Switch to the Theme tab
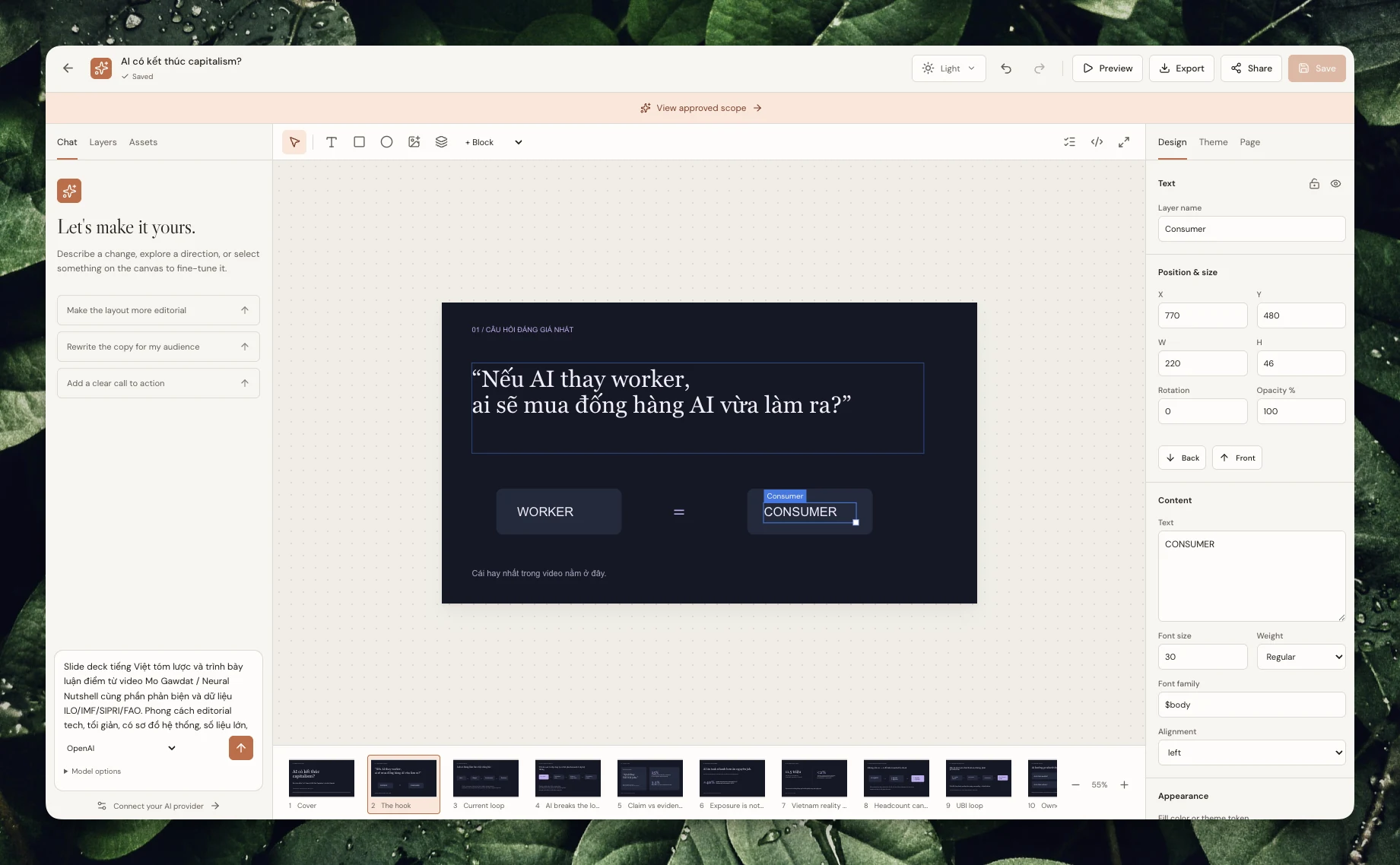Screen dimensions: 1400x865 click(x=1213, y=142)
